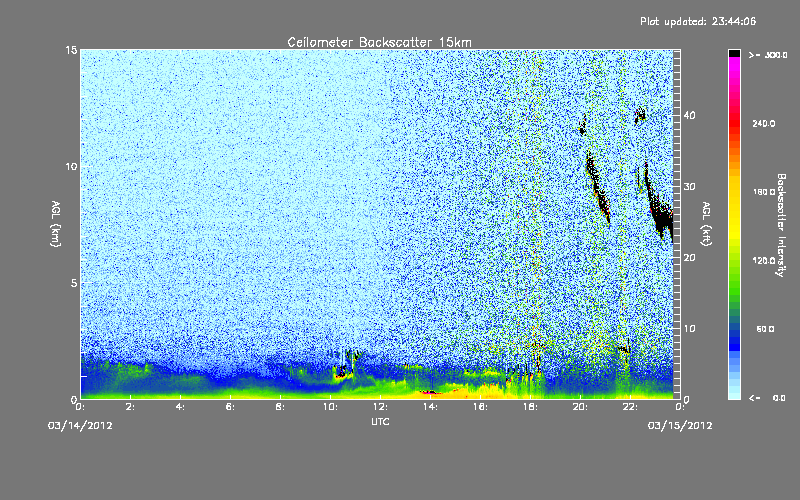Click the "8:" hour tick label
Viewport: 800px width, 500px height.
coord(280,407)
